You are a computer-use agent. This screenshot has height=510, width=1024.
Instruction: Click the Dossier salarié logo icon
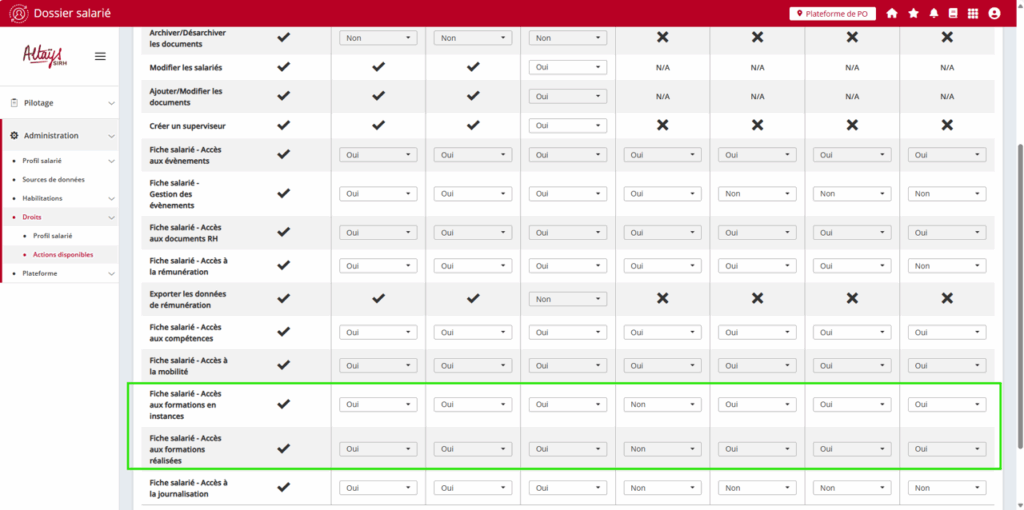point(17,13)
